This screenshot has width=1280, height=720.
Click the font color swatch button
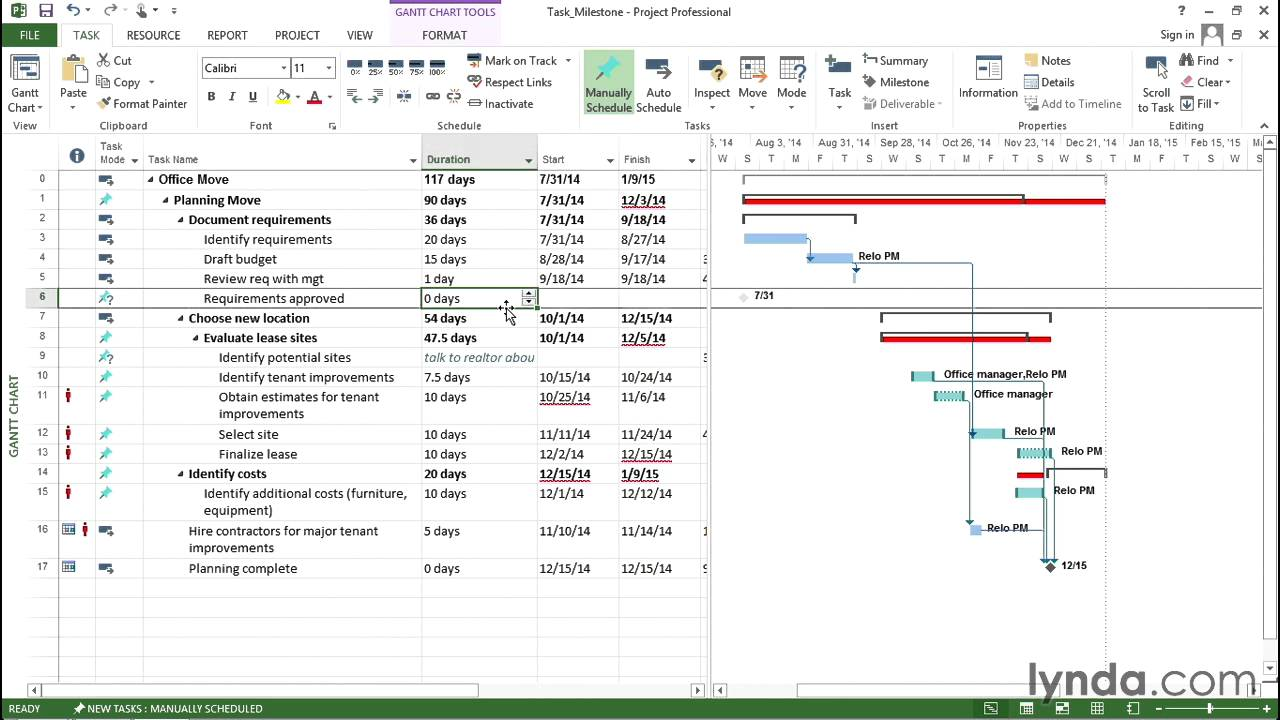(314, 97)
